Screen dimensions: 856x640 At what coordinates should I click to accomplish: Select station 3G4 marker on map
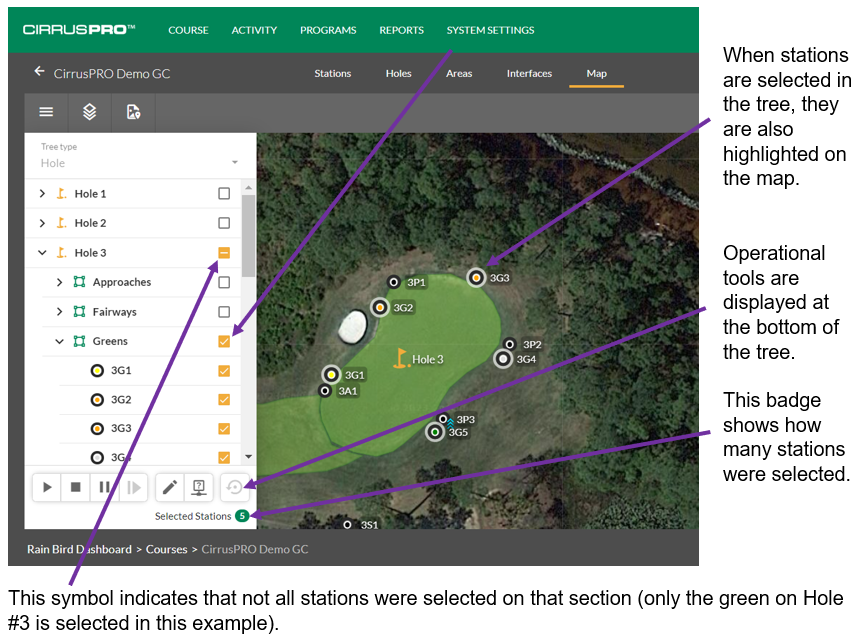[503, 359]
